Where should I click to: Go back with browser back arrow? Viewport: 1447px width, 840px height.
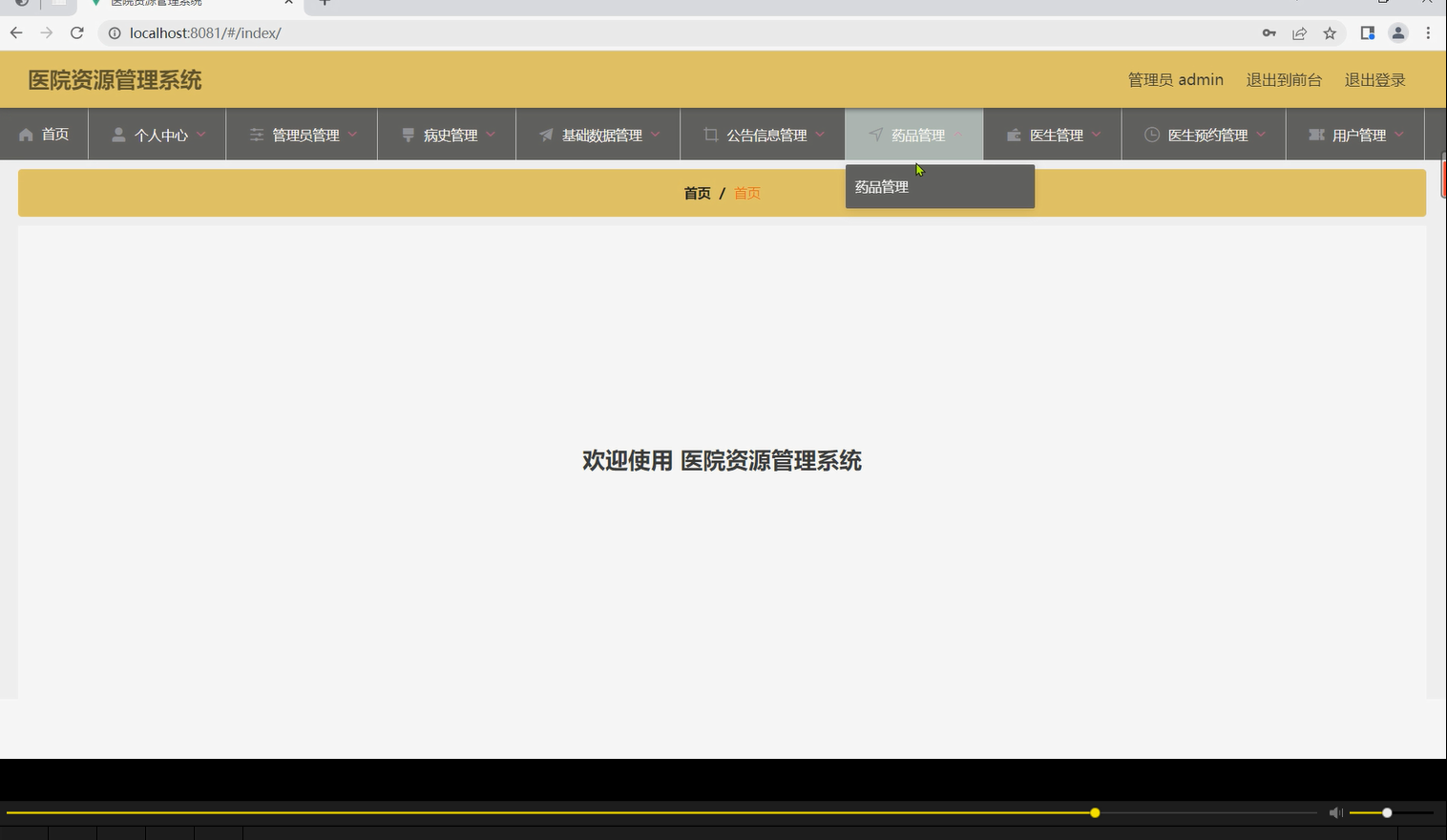point(16,32)
